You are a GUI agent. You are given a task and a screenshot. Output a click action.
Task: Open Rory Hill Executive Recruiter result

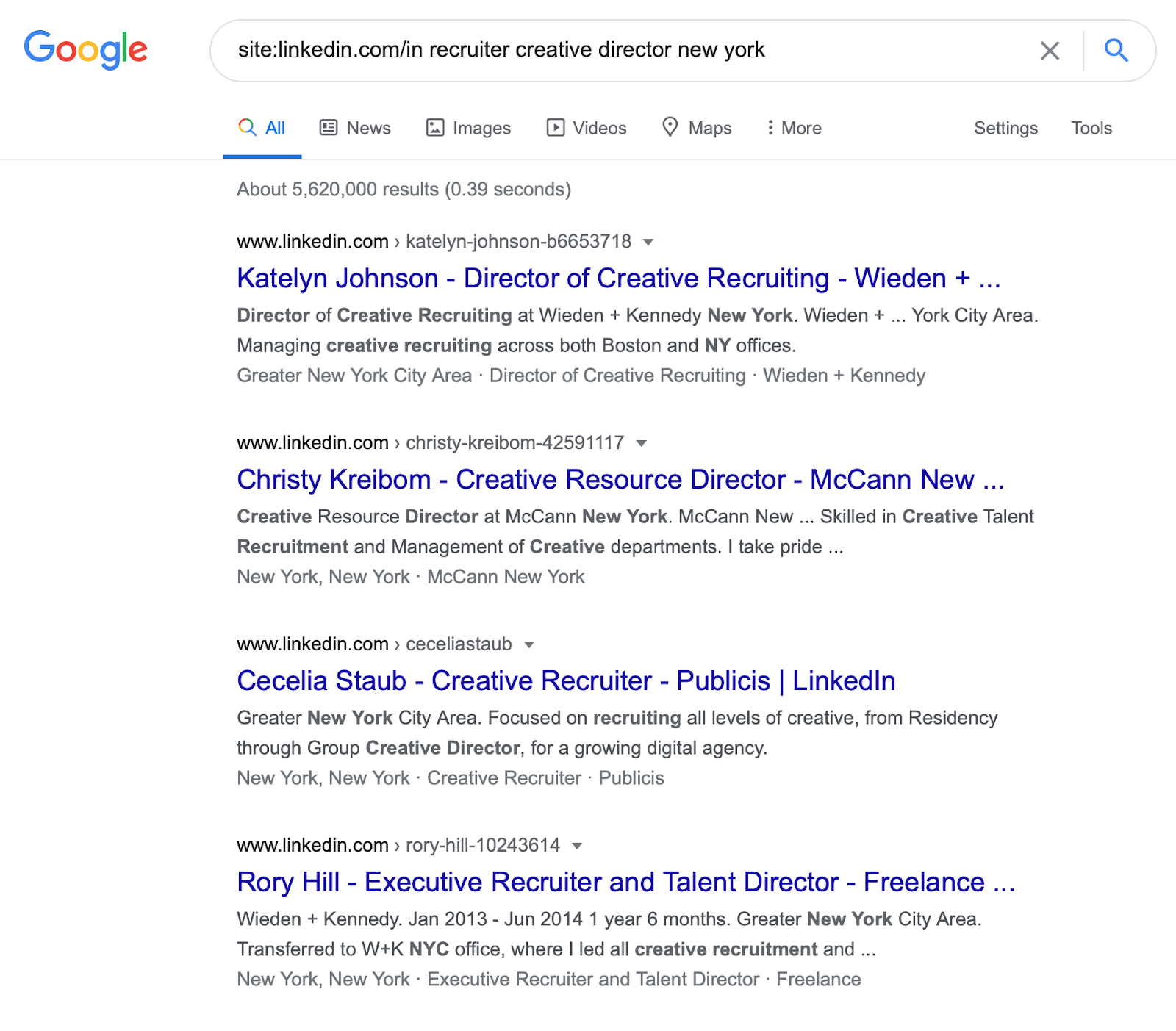pos(626,883)
